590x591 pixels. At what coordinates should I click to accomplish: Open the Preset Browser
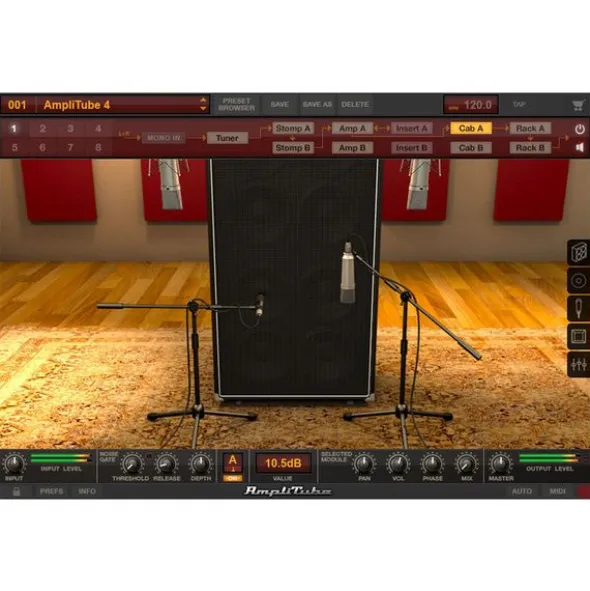coord(236,104)
